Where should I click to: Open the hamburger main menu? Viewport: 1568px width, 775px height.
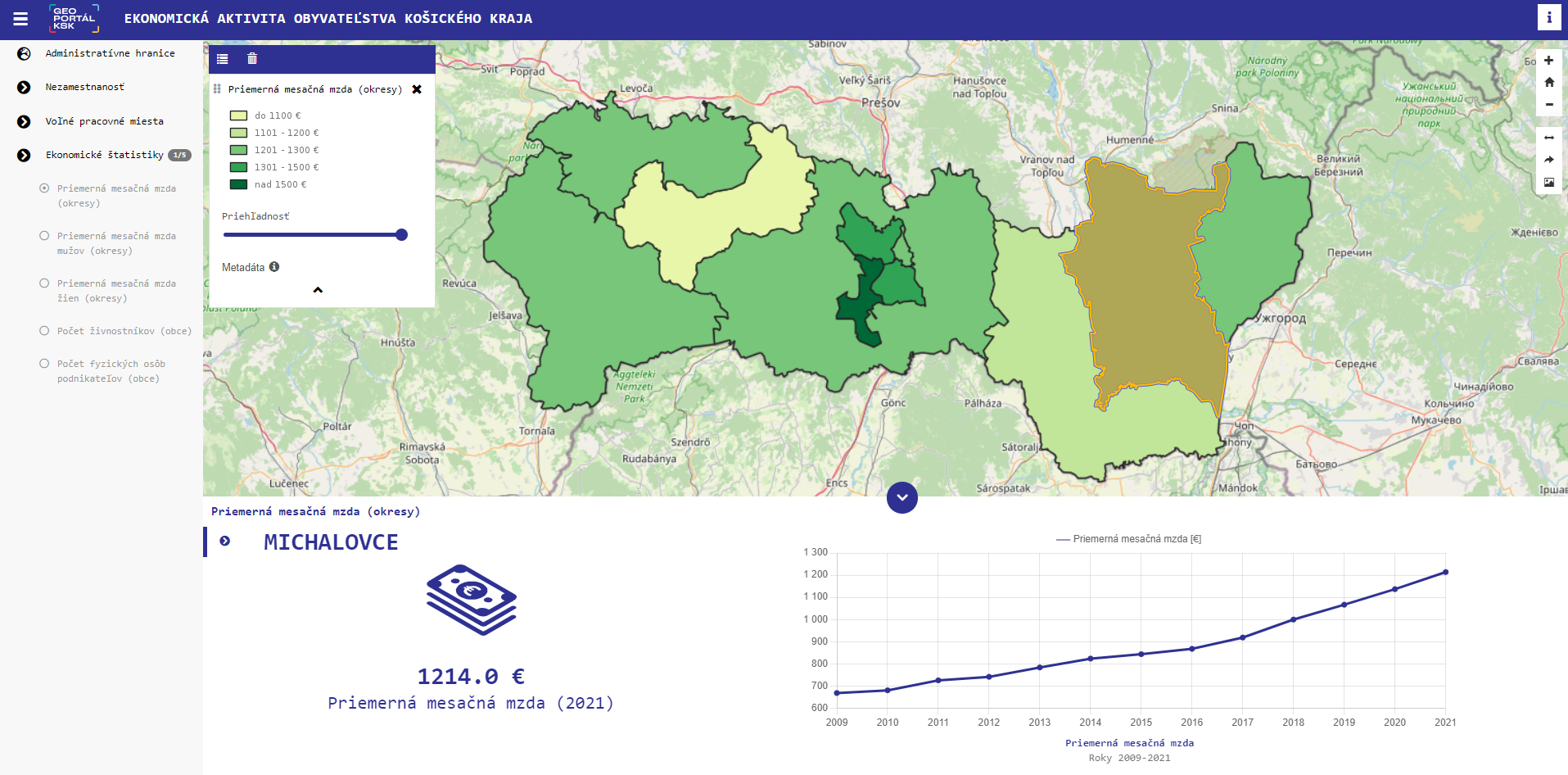point(20,19)
